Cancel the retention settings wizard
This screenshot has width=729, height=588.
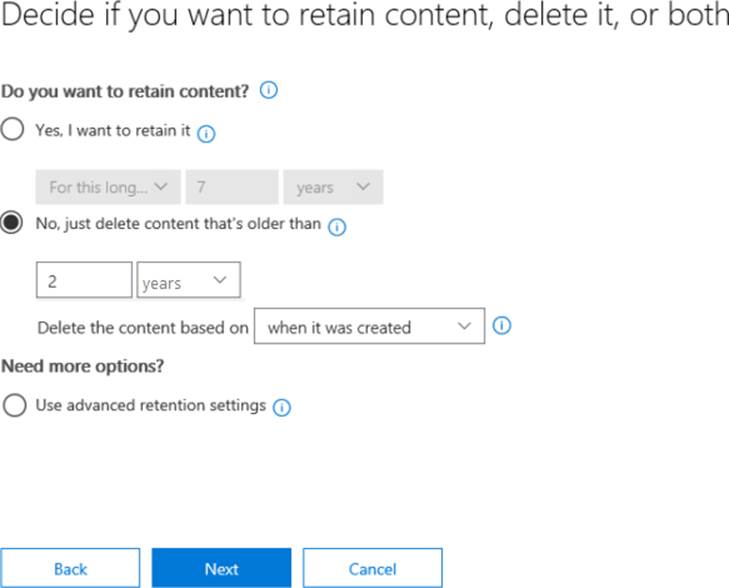[x=372, y=568]
